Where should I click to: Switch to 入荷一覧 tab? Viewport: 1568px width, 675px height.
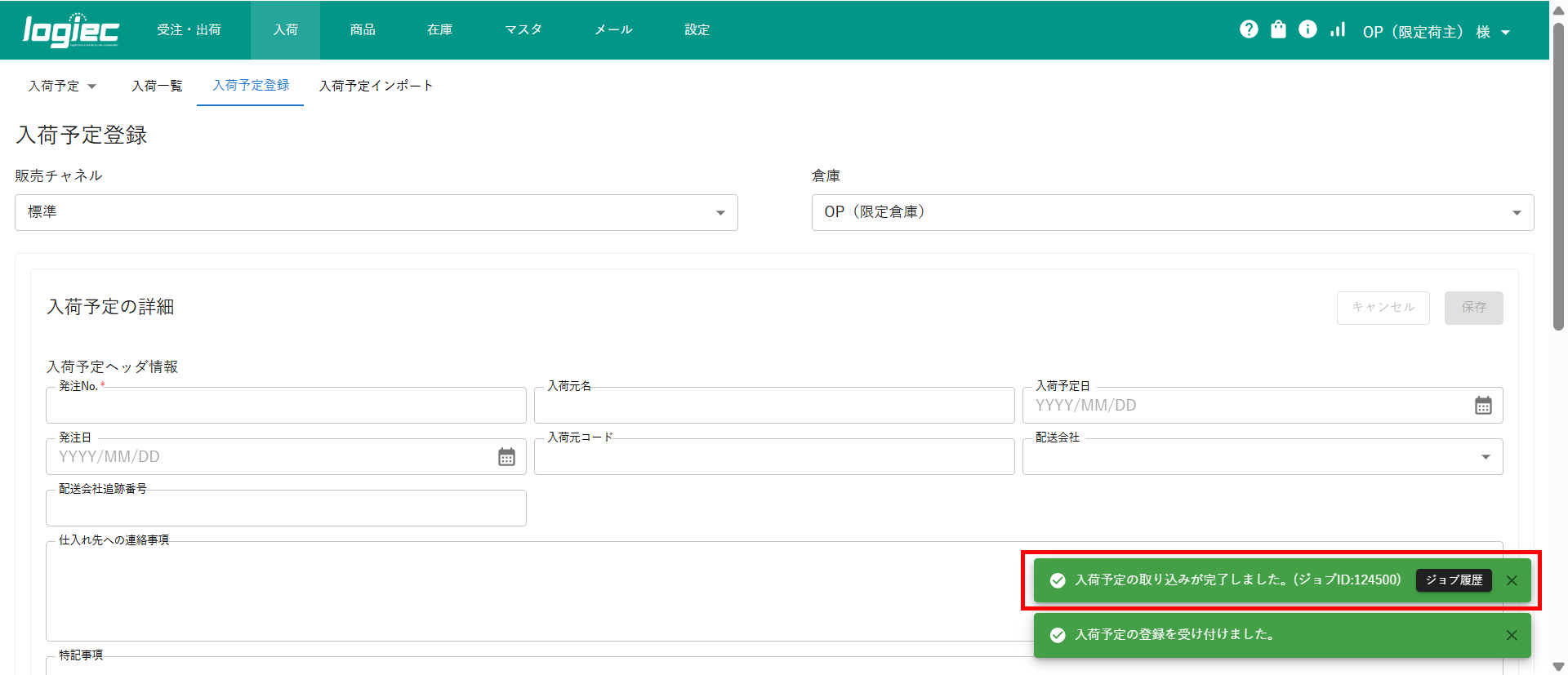[157, 86]
